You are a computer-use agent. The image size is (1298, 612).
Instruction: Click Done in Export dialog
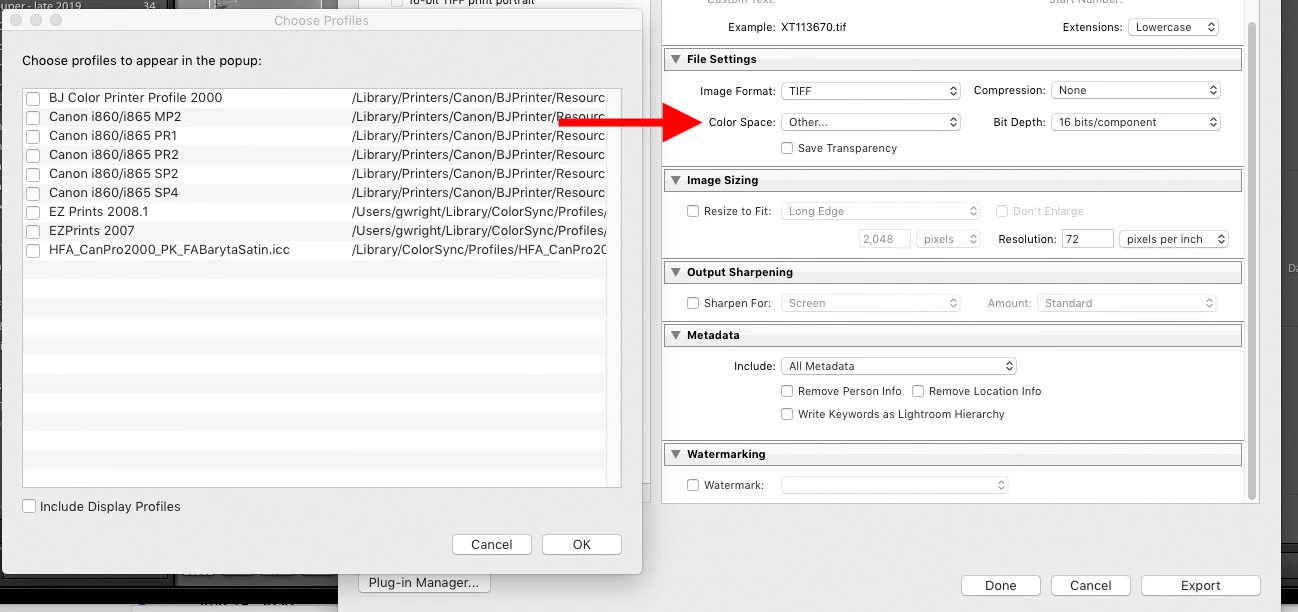1000,586
